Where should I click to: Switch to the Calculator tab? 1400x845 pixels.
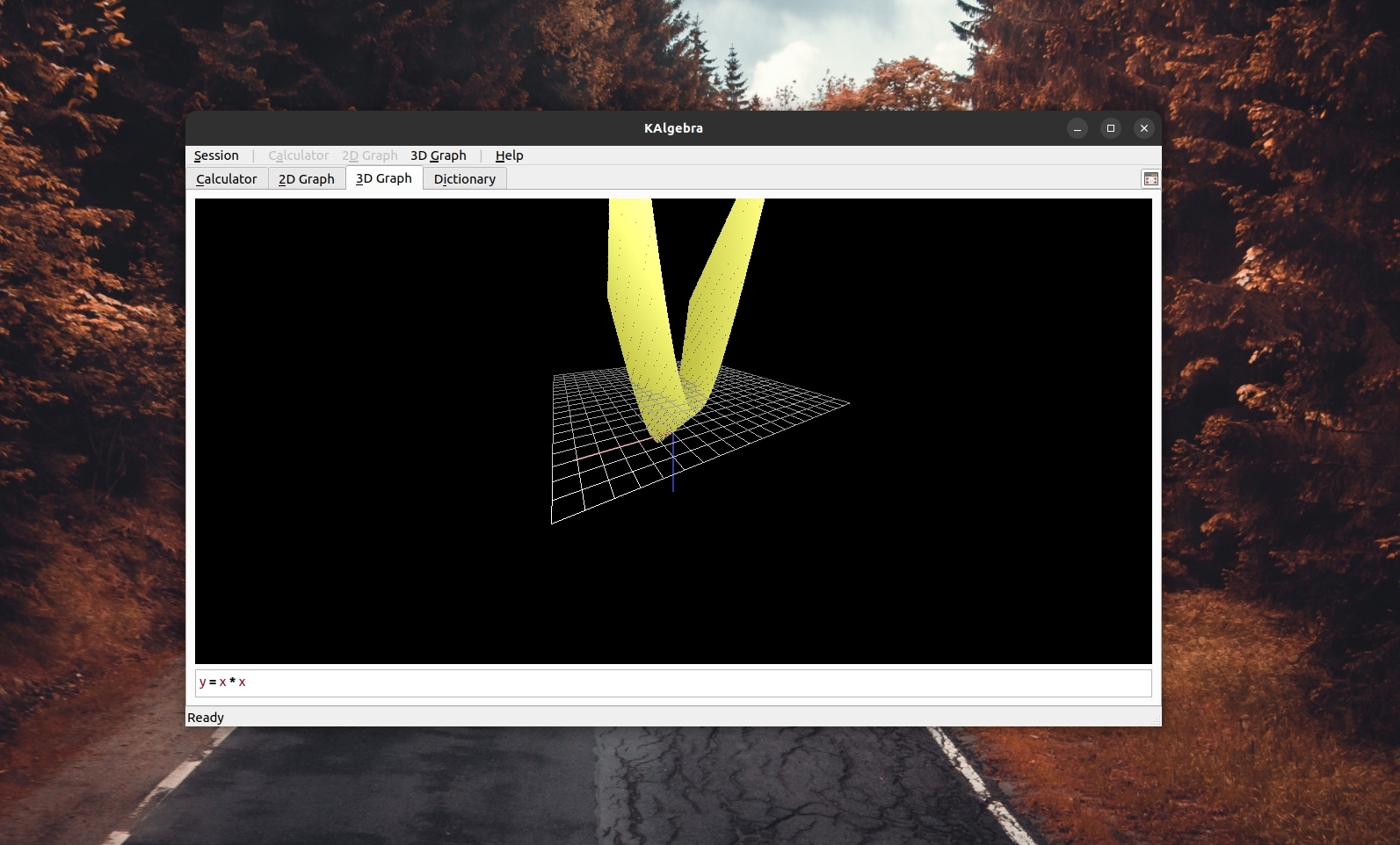click(x=227, y=178)
